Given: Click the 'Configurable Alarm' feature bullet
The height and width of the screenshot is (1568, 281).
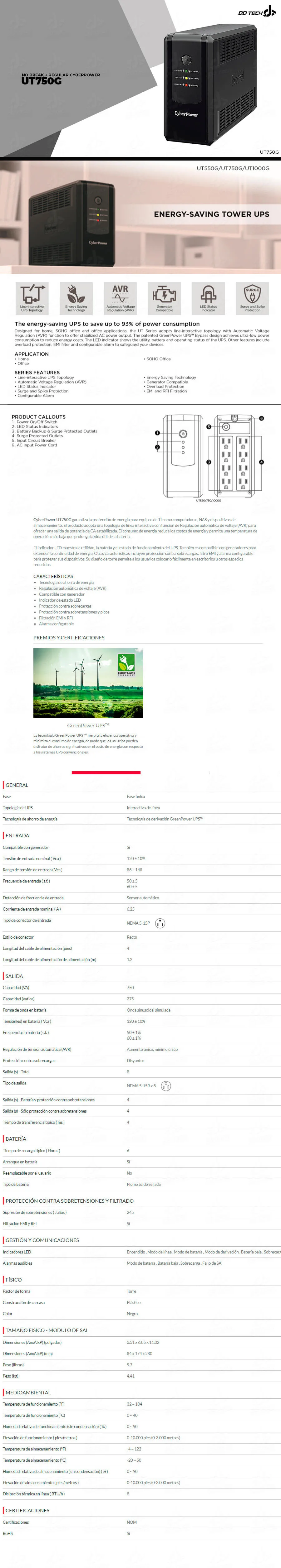Looking at the screenshot, I should [34, 395].
